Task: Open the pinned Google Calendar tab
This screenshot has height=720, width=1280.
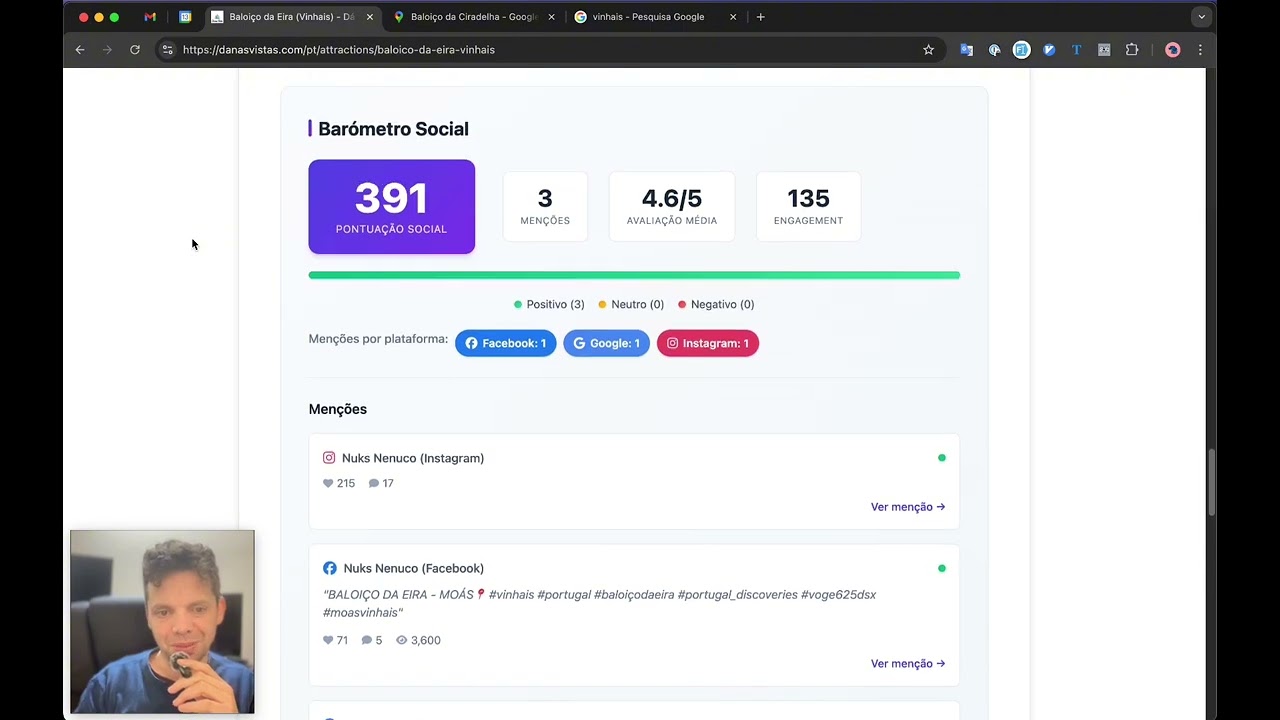Action: click(x=185, y=17)
